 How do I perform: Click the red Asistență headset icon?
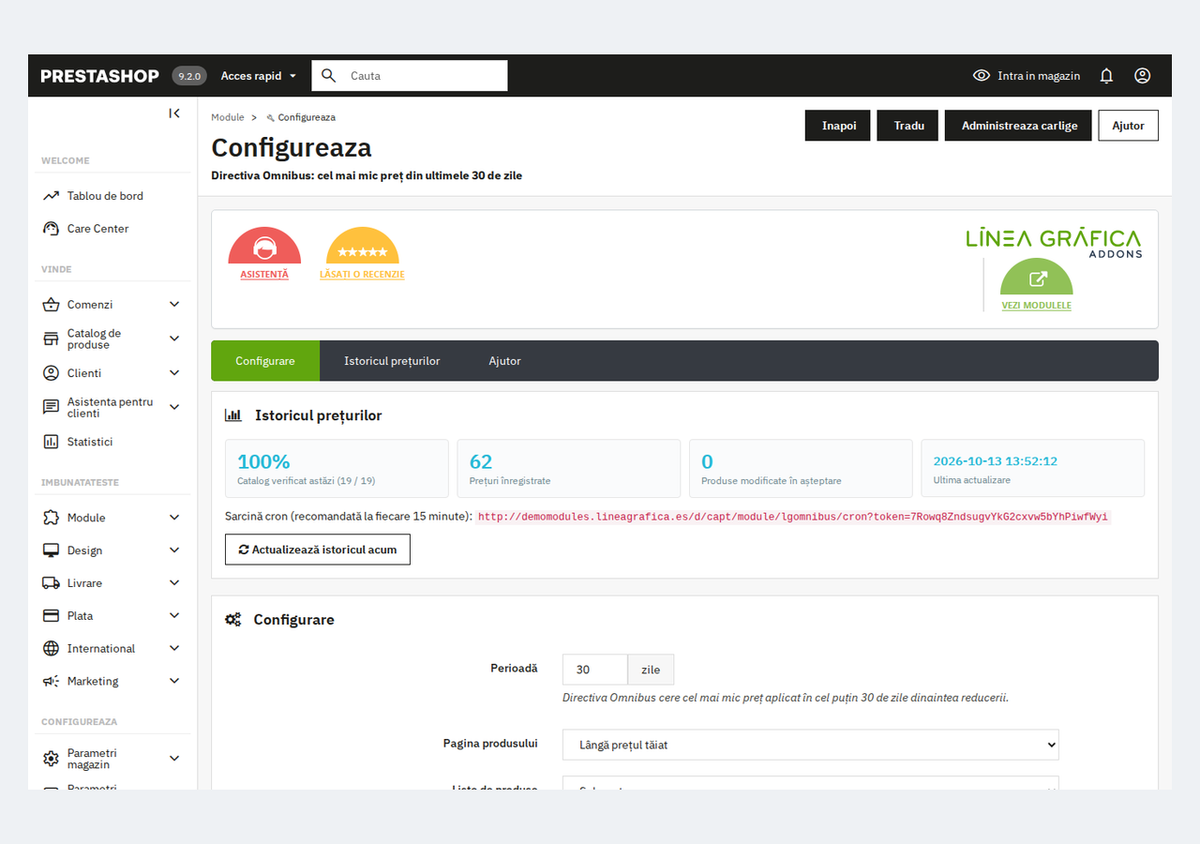point(264,246)
